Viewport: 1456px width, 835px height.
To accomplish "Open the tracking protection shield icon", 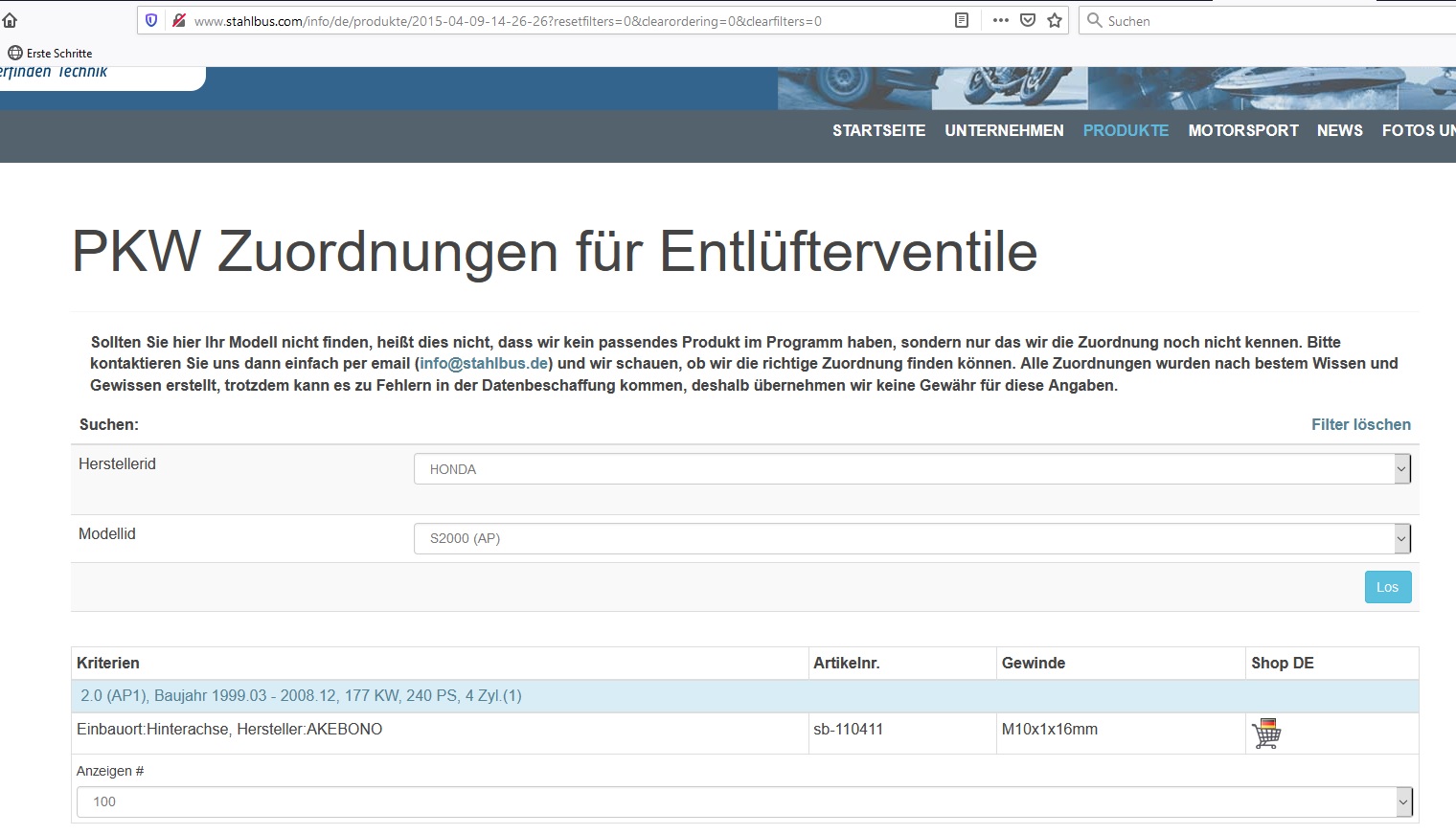I will click(x=151, y=20).
